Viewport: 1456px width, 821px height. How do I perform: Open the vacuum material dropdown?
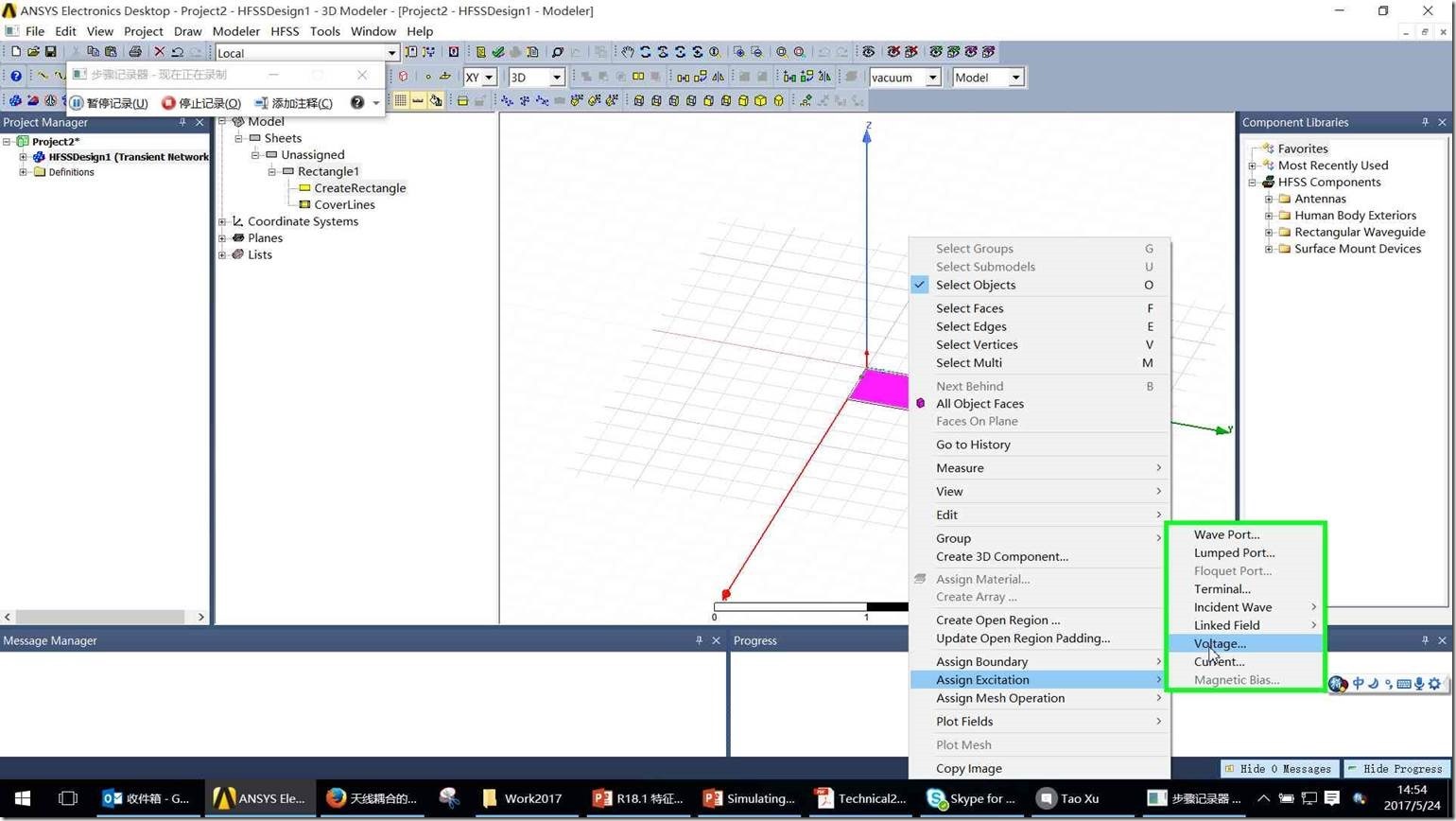932,78
